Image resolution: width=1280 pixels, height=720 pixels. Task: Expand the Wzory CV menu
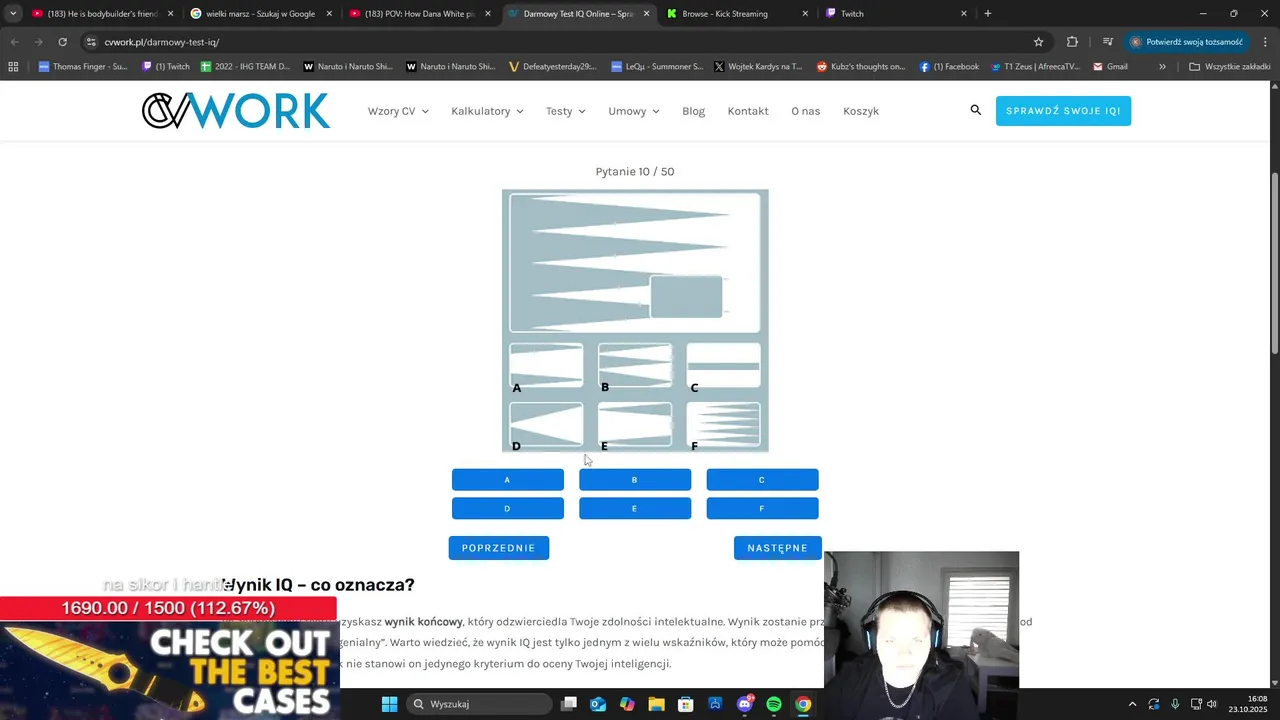pyautogui.click(x=398, y=111)
